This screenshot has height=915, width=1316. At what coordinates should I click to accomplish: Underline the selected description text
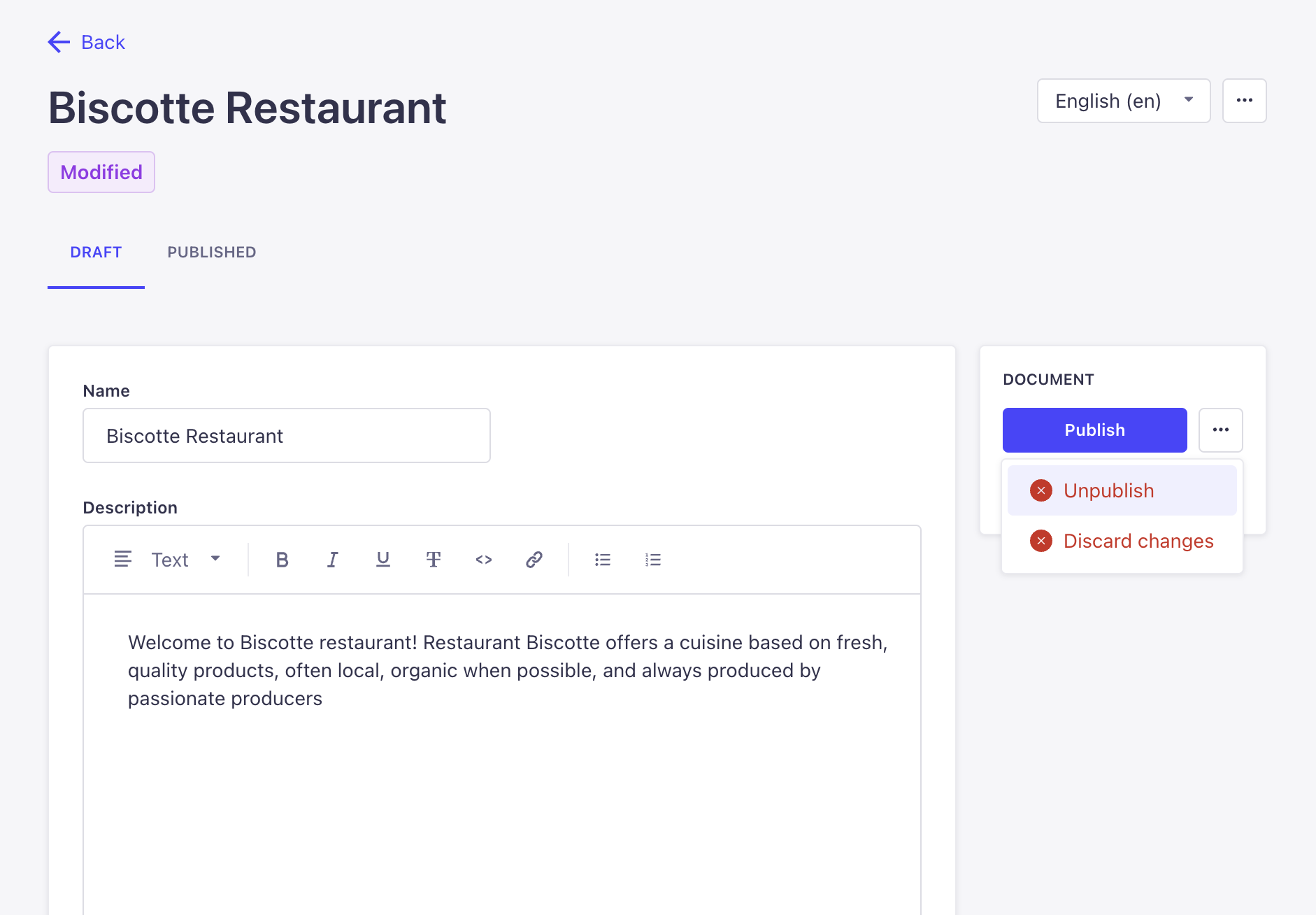(382, 560)
